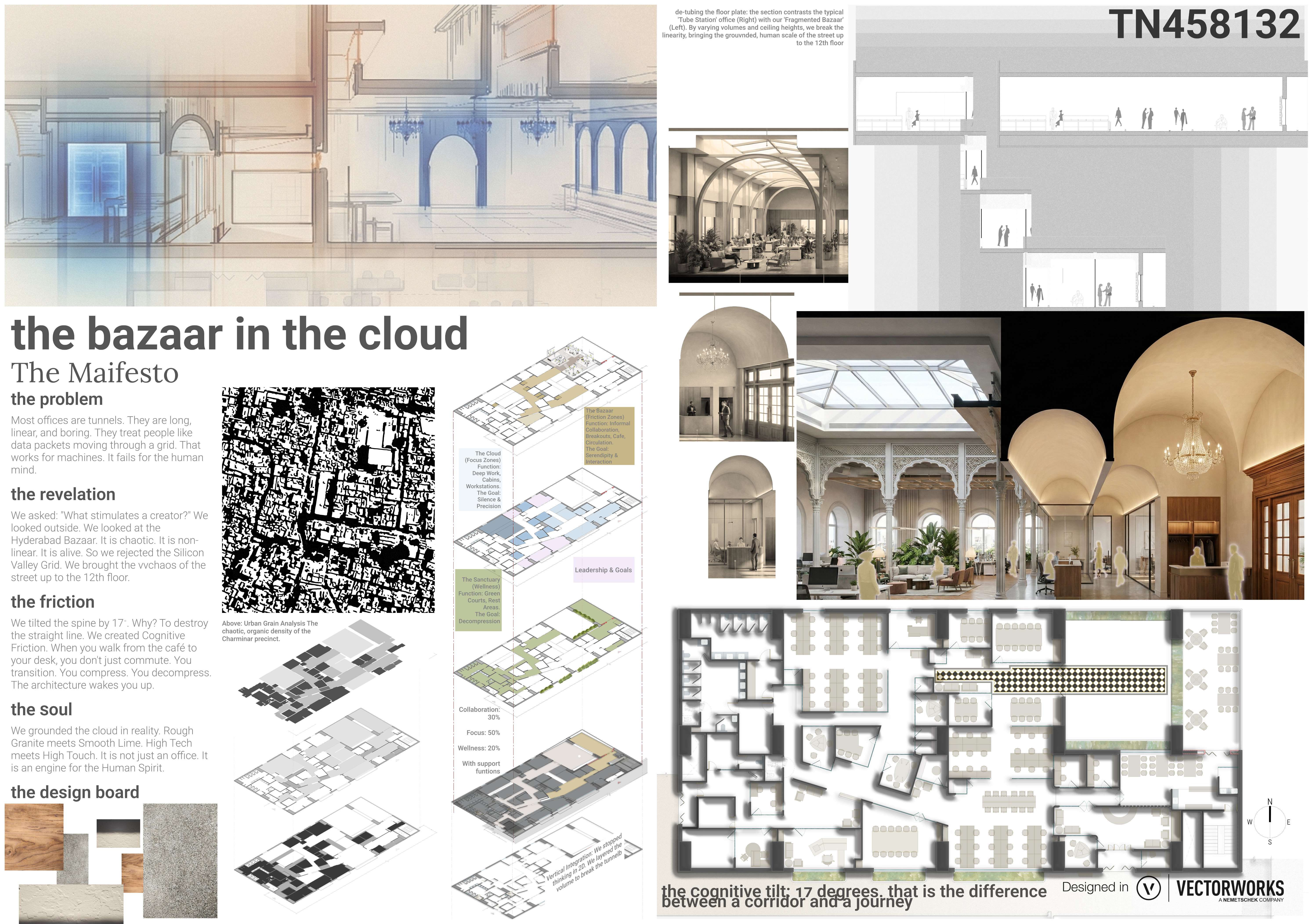Open the black-and-white urban grain map
The width and height of the screenshot is (1309, 924).
coord(328,500)
